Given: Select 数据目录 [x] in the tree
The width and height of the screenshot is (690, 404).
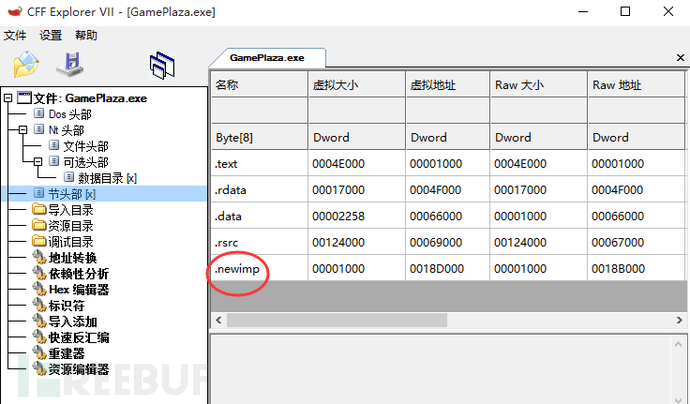Looking at the screenshot, I should pos(107,178).
